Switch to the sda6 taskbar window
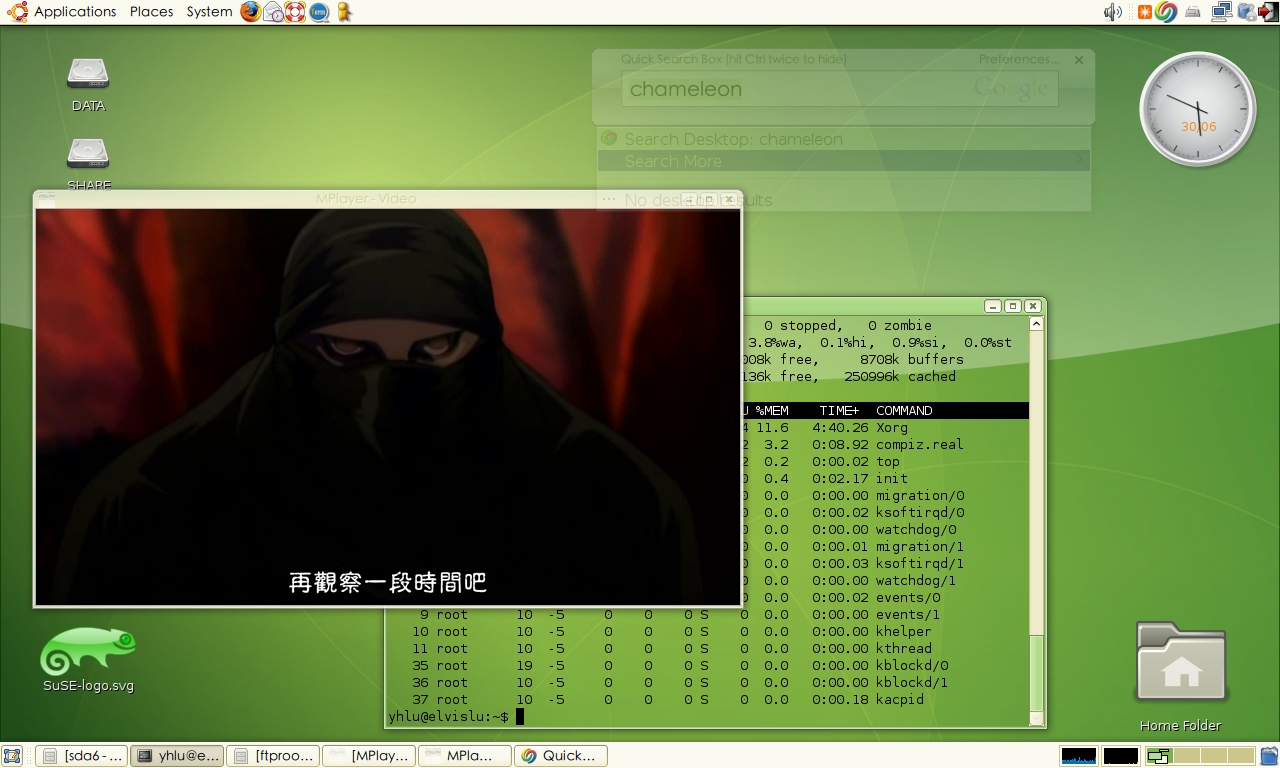This screenshot has height=768, width=1280. pos(82,756)
